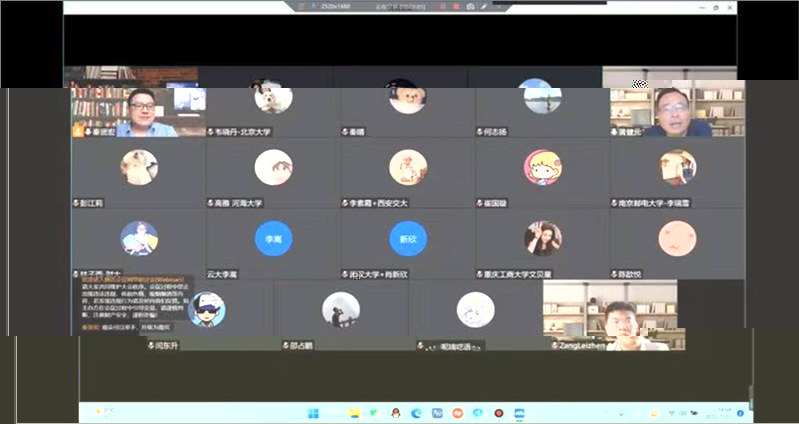This screenshot has height=424, width=799.
Task: Select the 李离 blue avatar tile
Action: [272, 239]
